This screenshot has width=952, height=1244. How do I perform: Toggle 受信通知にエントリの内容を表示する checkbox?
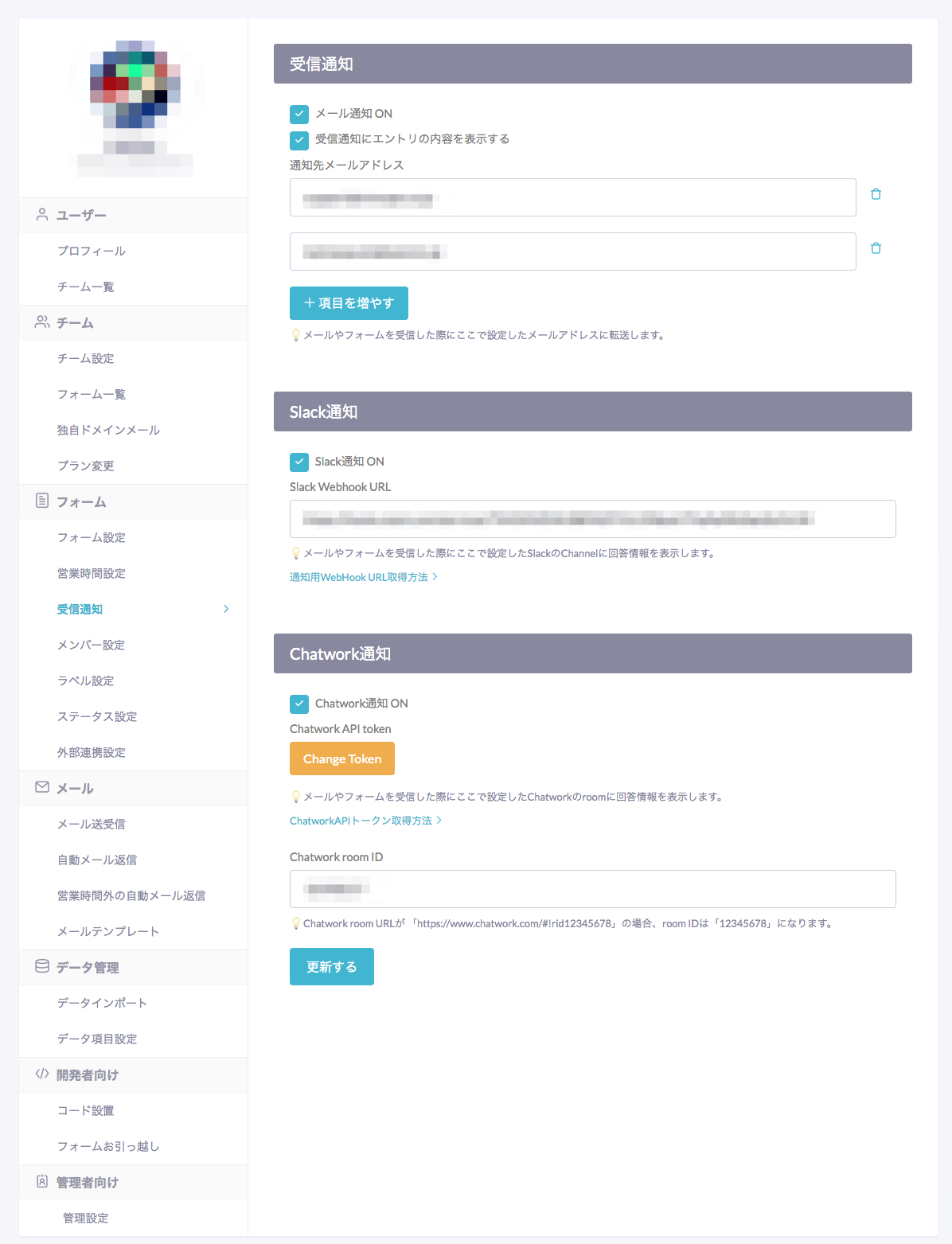coord(299,140)
